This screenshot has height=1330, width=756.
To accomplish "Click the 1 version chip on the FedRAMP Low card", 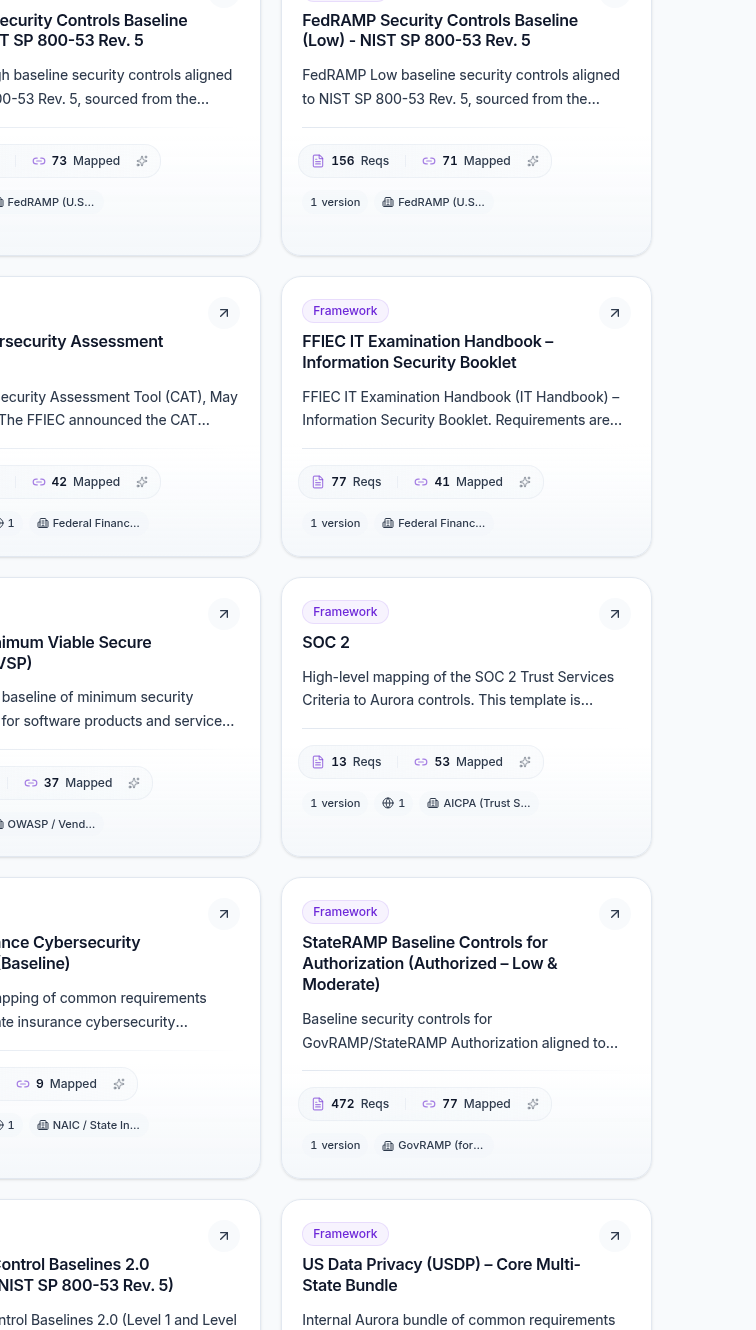I will point(334,202).
